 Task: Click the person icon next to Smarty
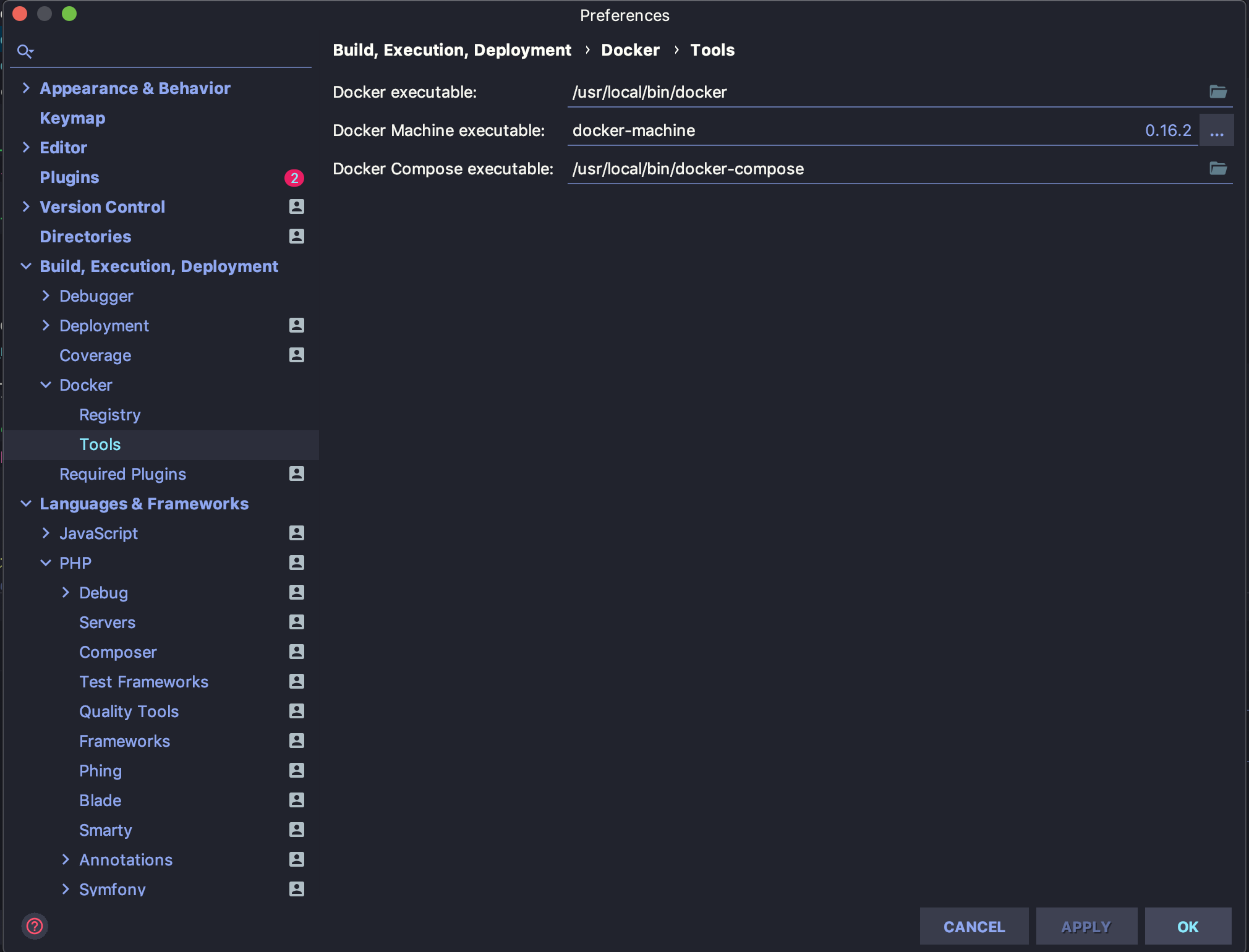coord(297,830)
